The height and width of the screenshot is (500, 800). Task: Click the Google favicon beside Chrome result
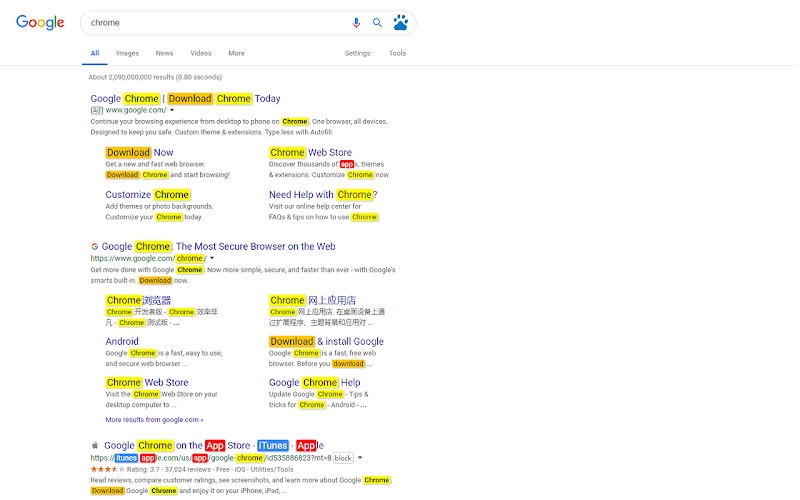pos(94,246)
